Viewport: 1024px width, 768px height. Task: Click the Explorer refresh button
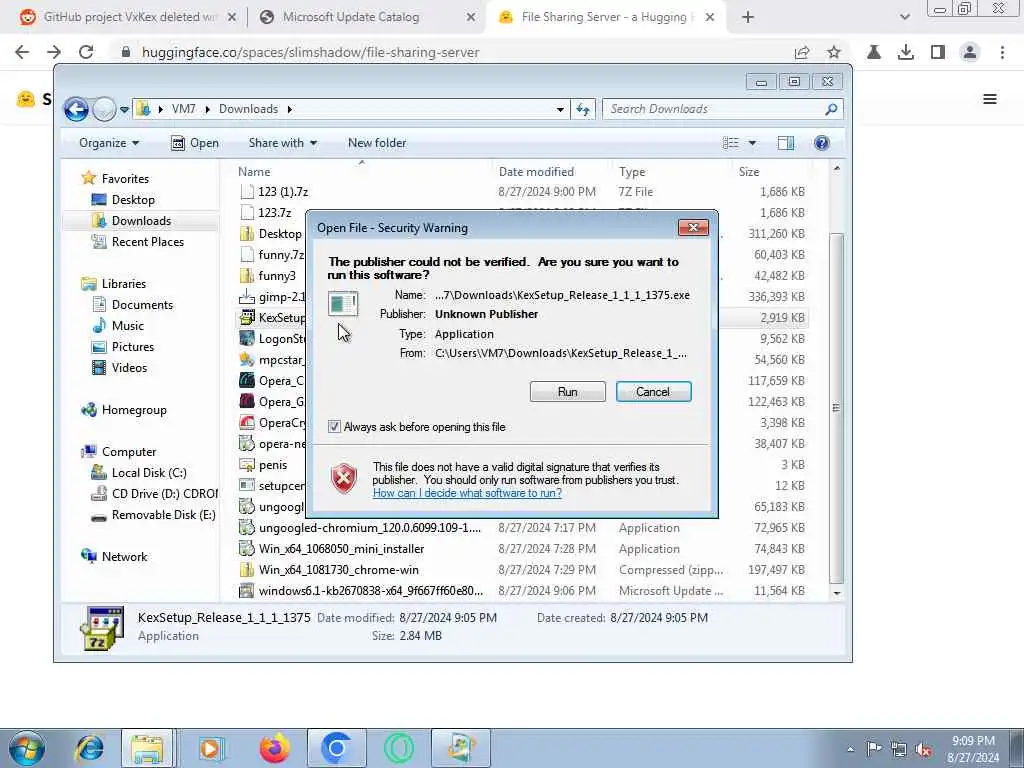[583, 110]
